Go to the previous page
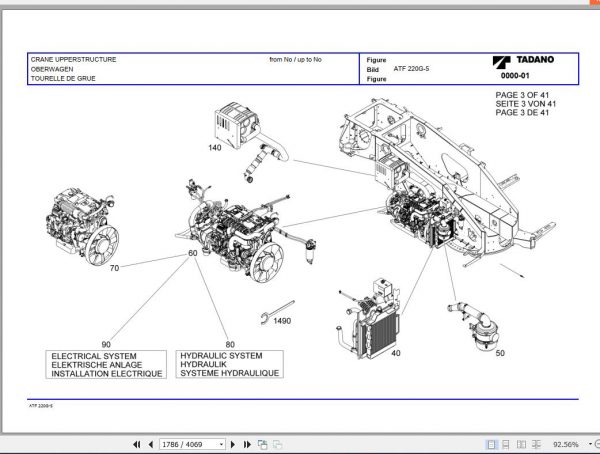This screenshot has height=454, width=600. click(151, 444)
